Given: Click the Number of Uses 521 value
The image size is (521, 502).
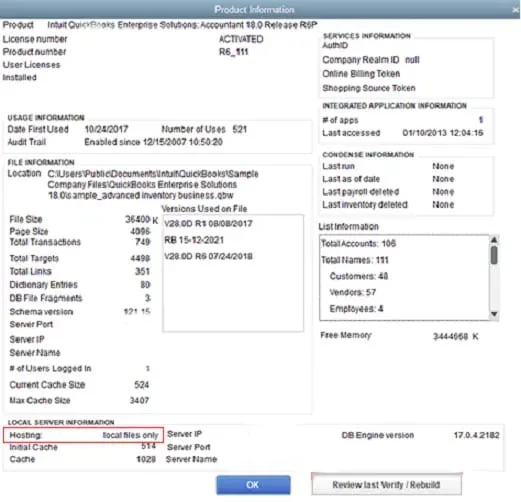Looking at the screenshot, I should click(x=240, y=129).
